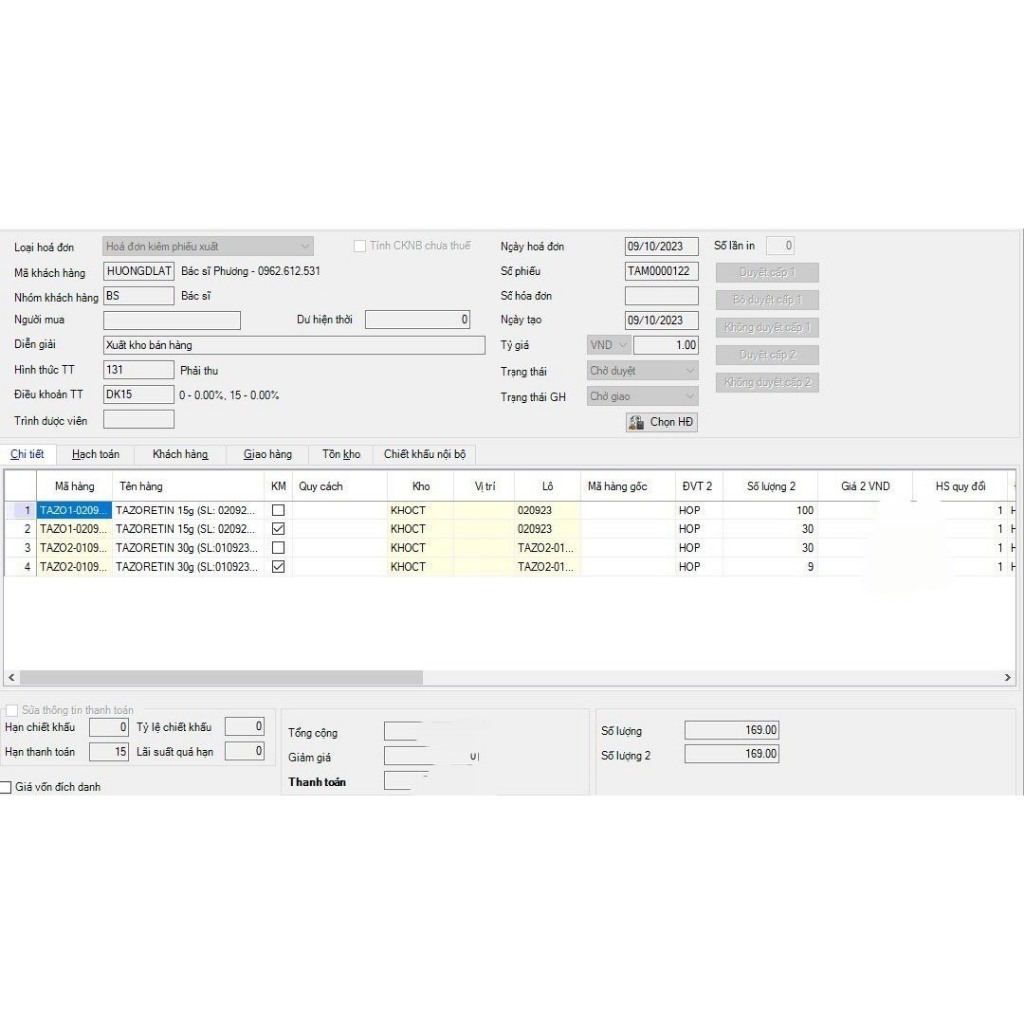Open the Giao hàng tab

268,454
